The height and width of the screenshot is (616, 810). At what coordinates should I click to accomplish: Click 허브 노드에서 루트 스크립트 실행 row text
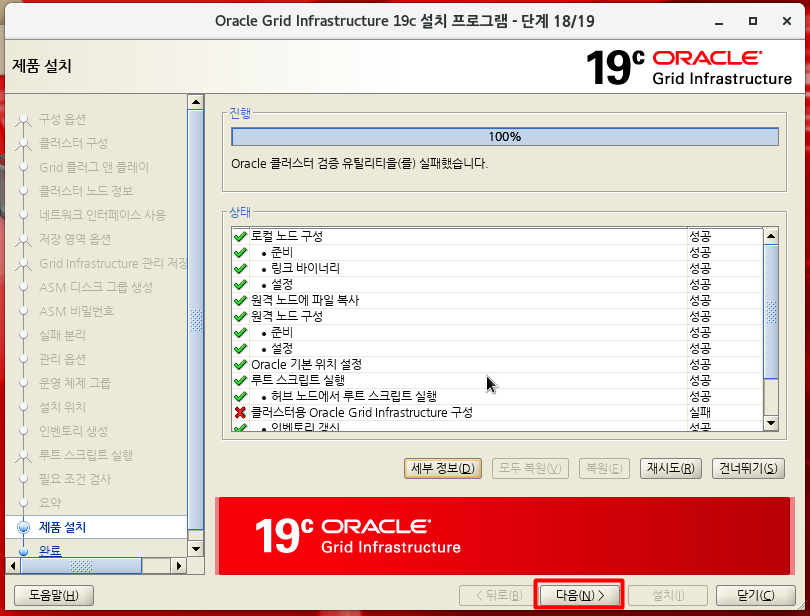tap(354, 396)
